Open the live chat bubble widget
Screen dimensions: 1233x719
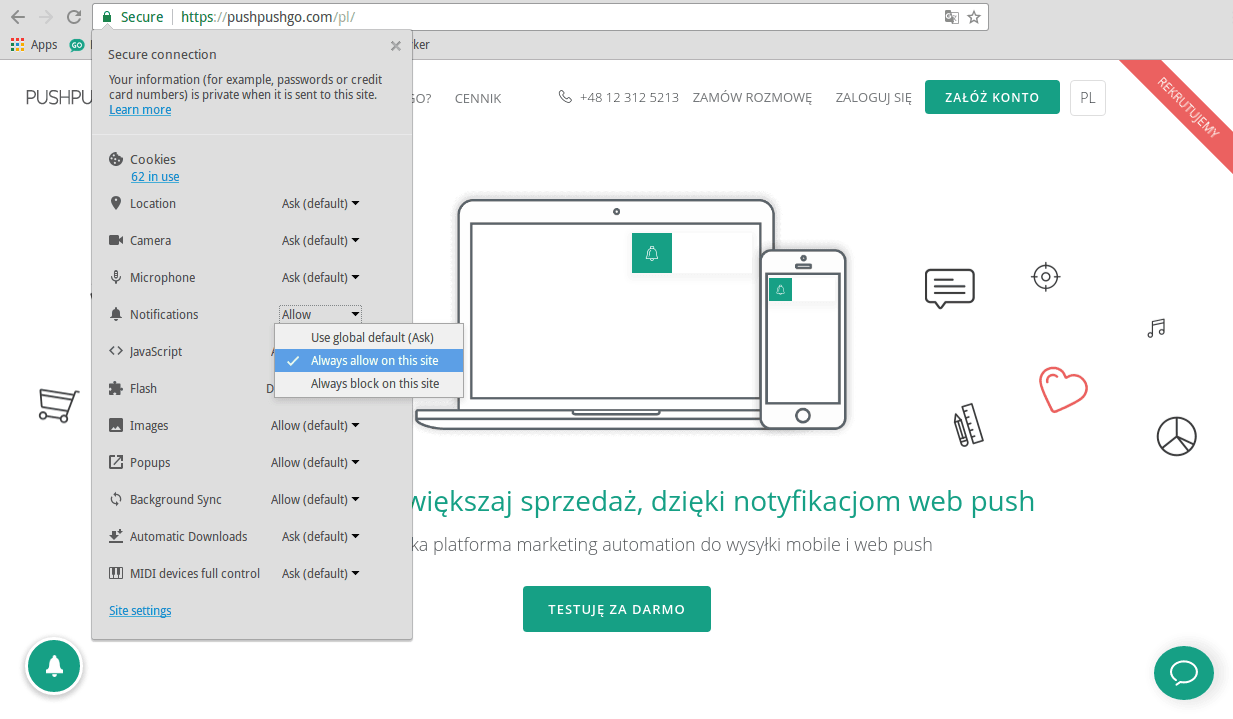pyautogui.click(x=1184, y=672)
